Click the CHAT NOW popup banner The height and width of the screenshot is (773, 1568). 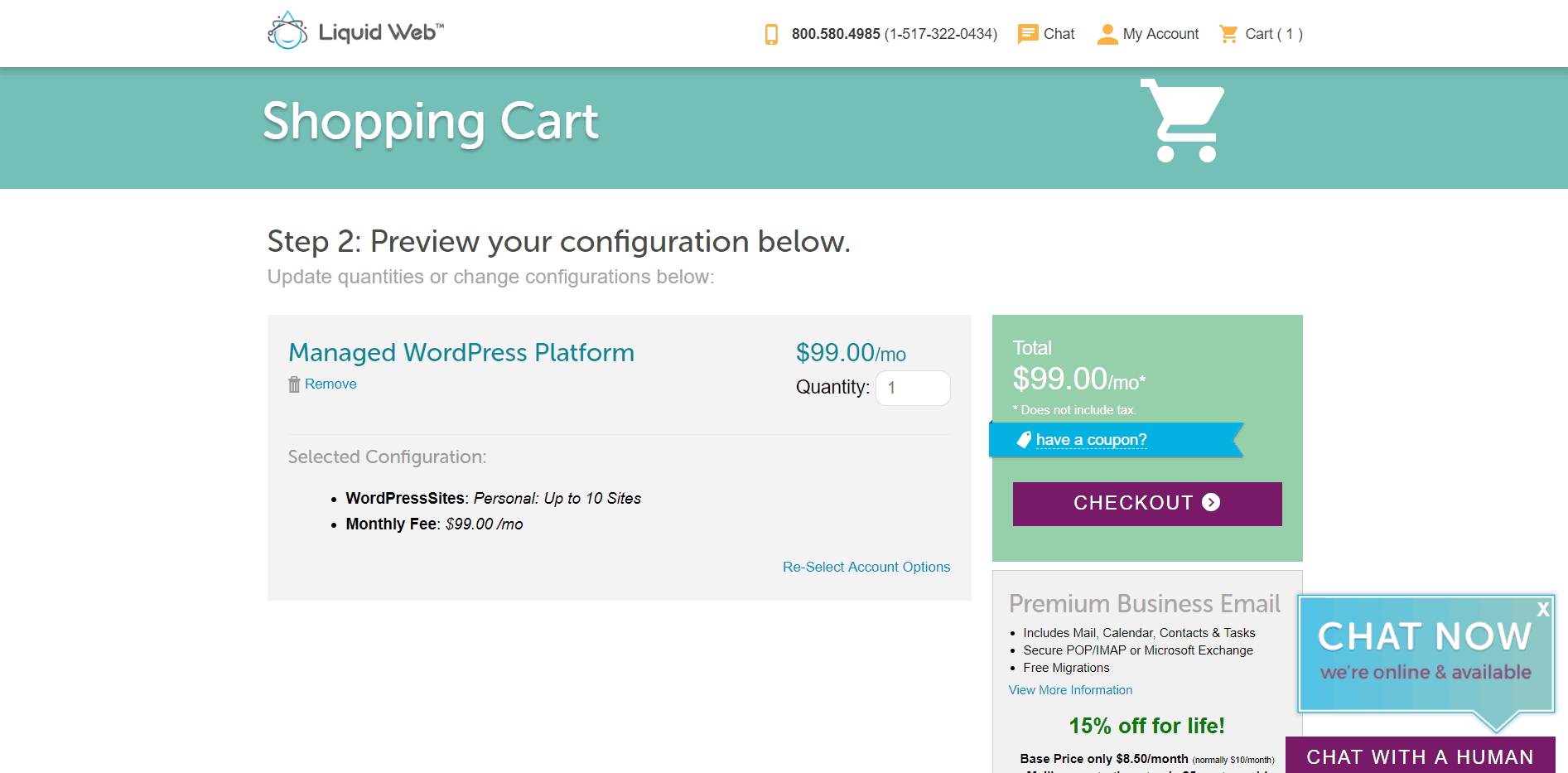(1425, 653)
